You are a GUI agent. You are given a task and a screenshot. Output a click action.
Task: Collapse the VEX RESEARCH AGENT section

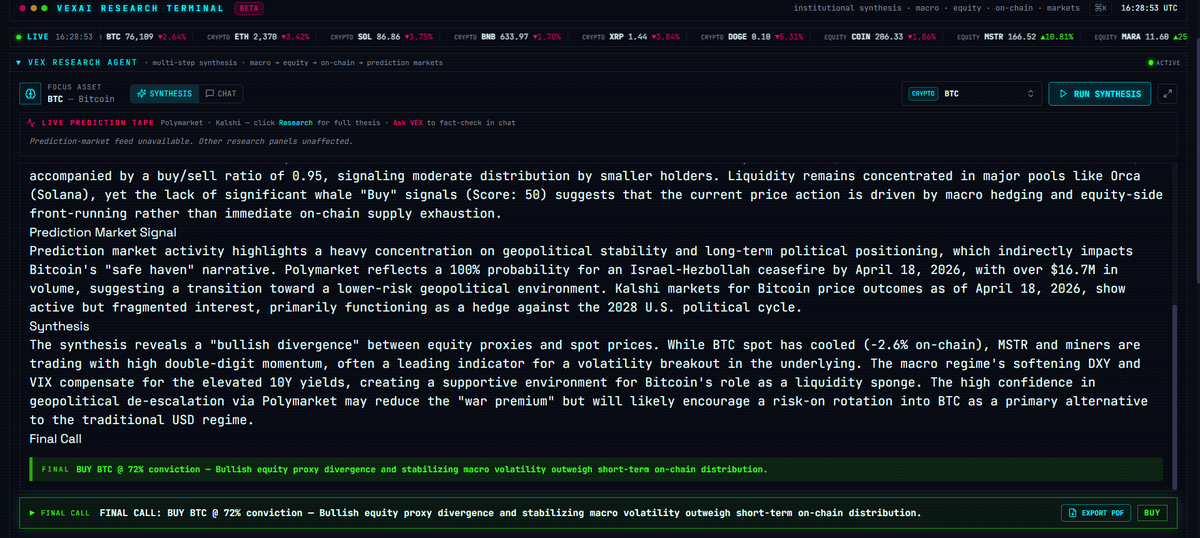coord(20,62)
